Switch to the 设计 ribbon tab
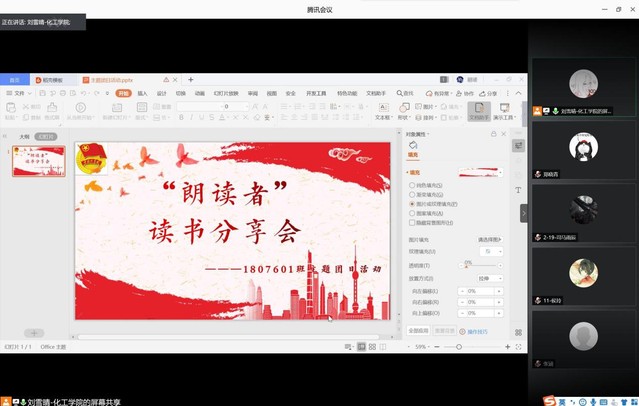 [161, 93]
